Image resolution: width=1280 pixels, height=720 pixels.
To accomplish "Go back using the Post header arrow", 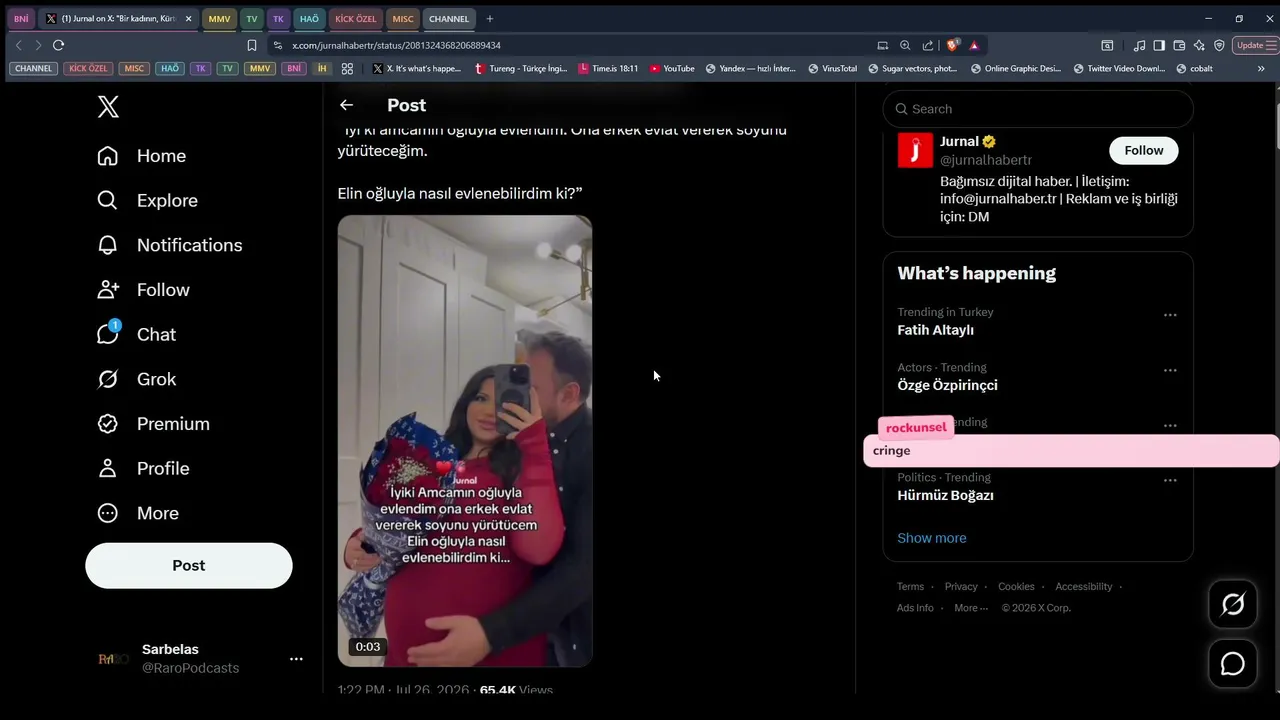I will click(346, 105).
